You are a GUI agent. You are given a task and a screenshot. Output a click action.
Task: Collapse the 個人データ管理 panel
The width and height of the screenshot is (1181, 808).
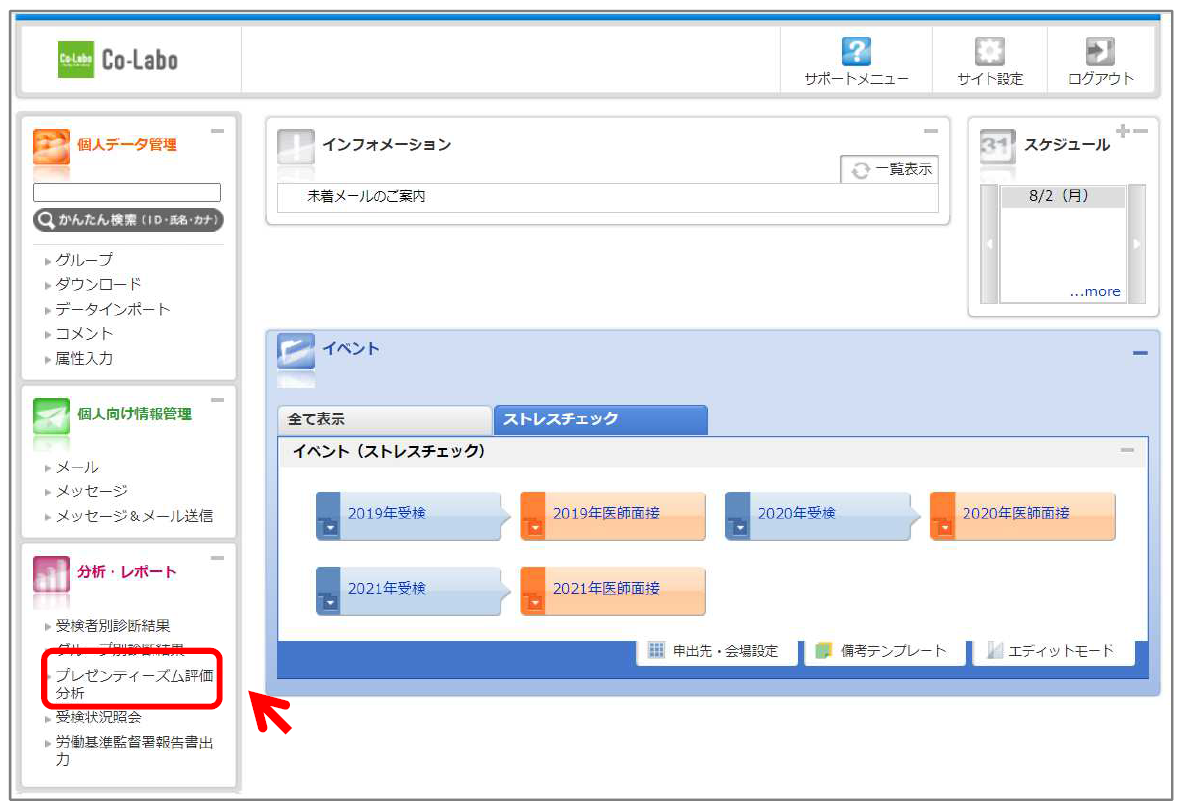pos(217,131)
